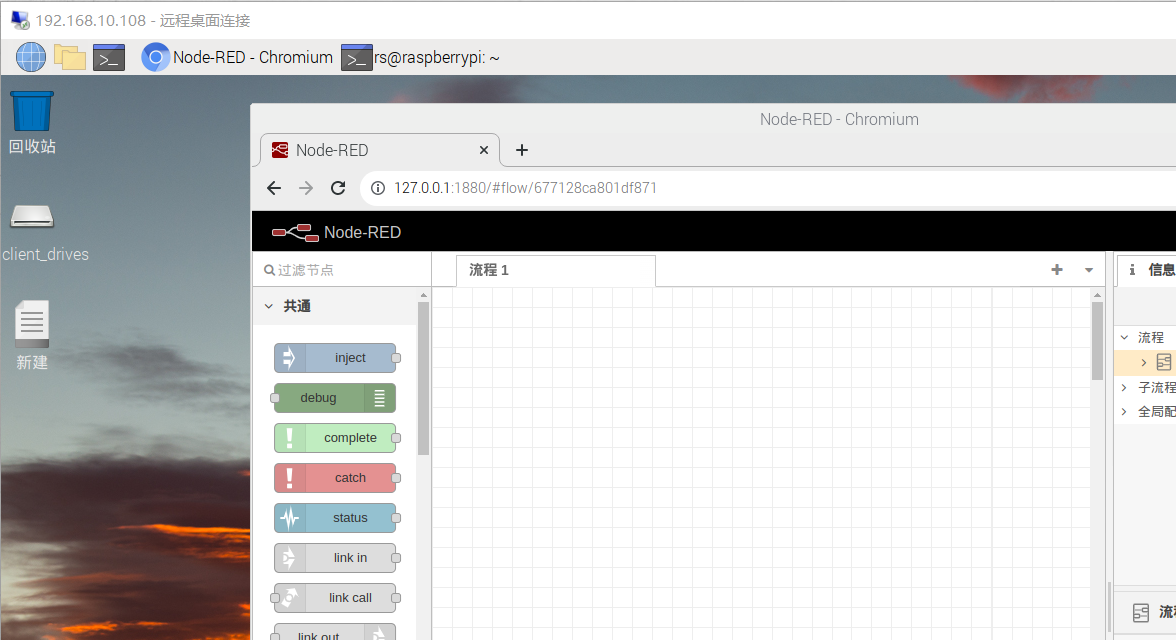Switch to the 流程 1 flow tab
The height and width of the screenshot is (640, 1176).
(x=556, y=270)
